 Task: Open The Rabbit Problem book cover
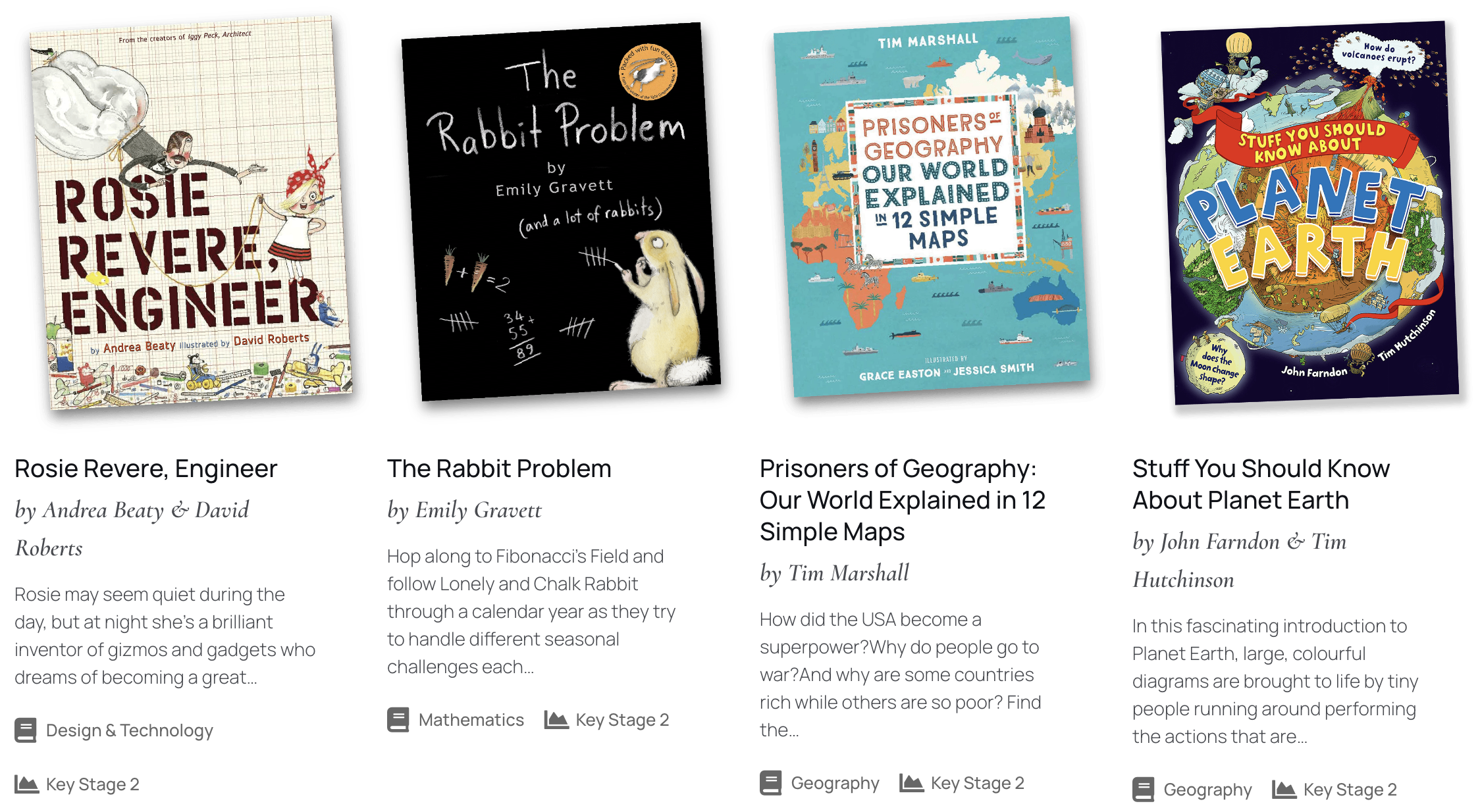pos(561,212)
